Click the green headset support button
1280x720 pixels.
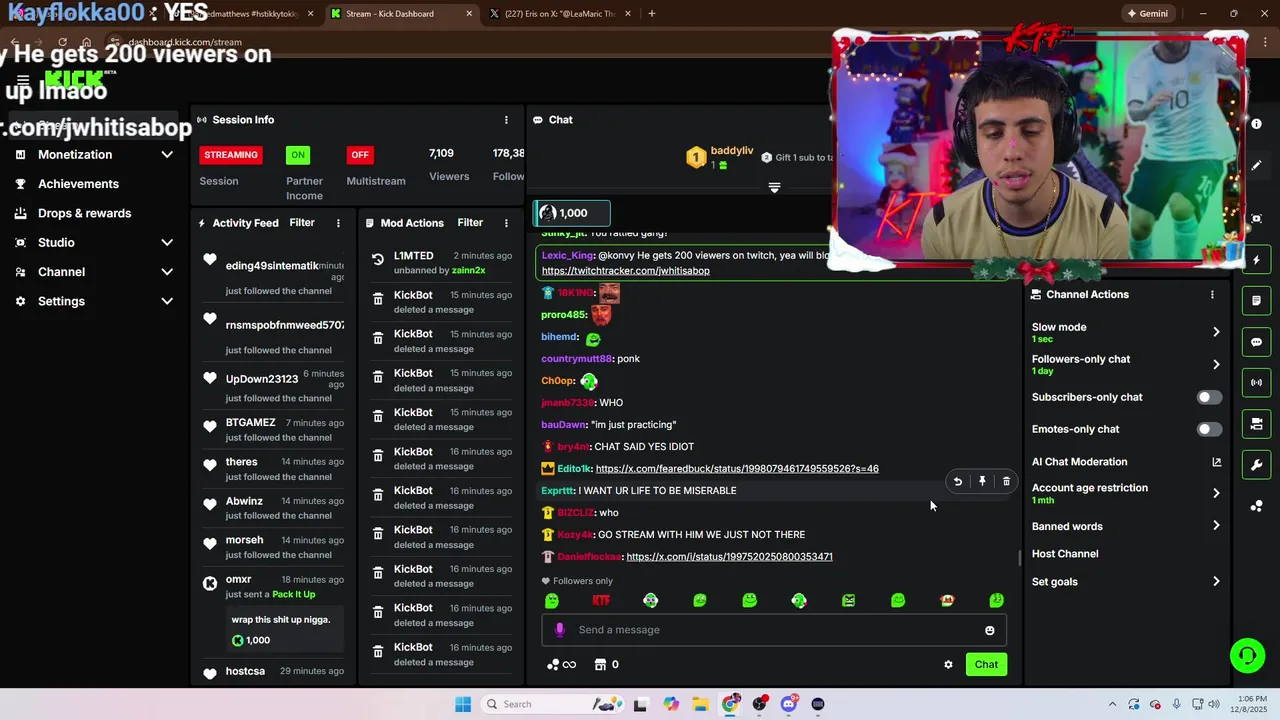tap(1247, 656)
